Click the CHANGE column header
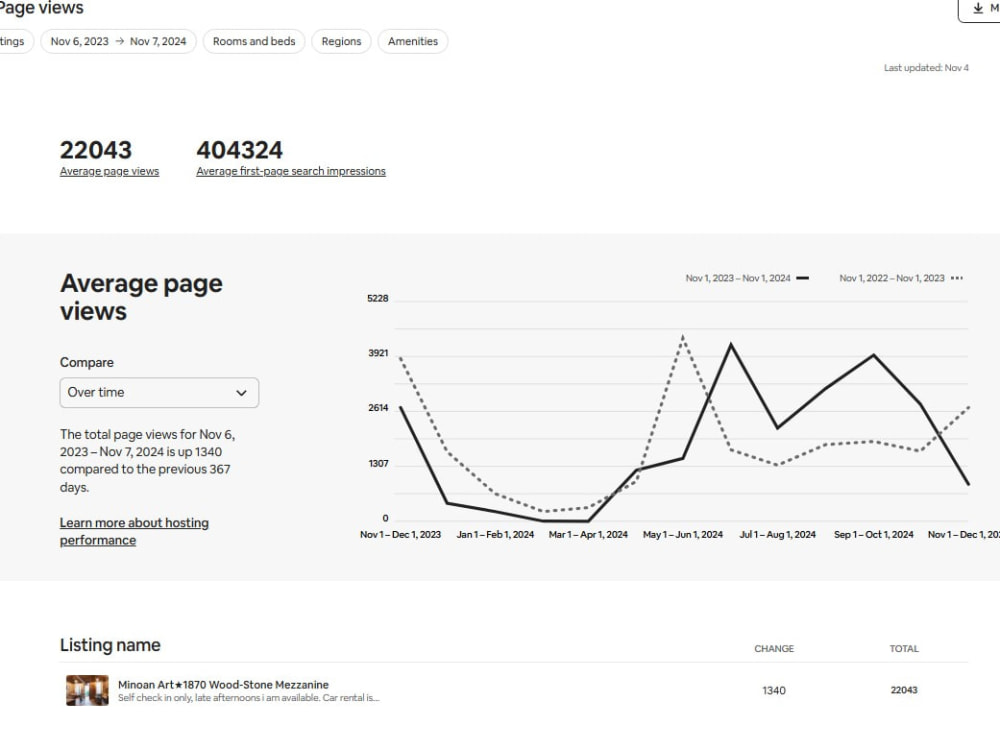The width and height of the screenshot is (1000, 750). pyautogui.click(x=774, y=649)
